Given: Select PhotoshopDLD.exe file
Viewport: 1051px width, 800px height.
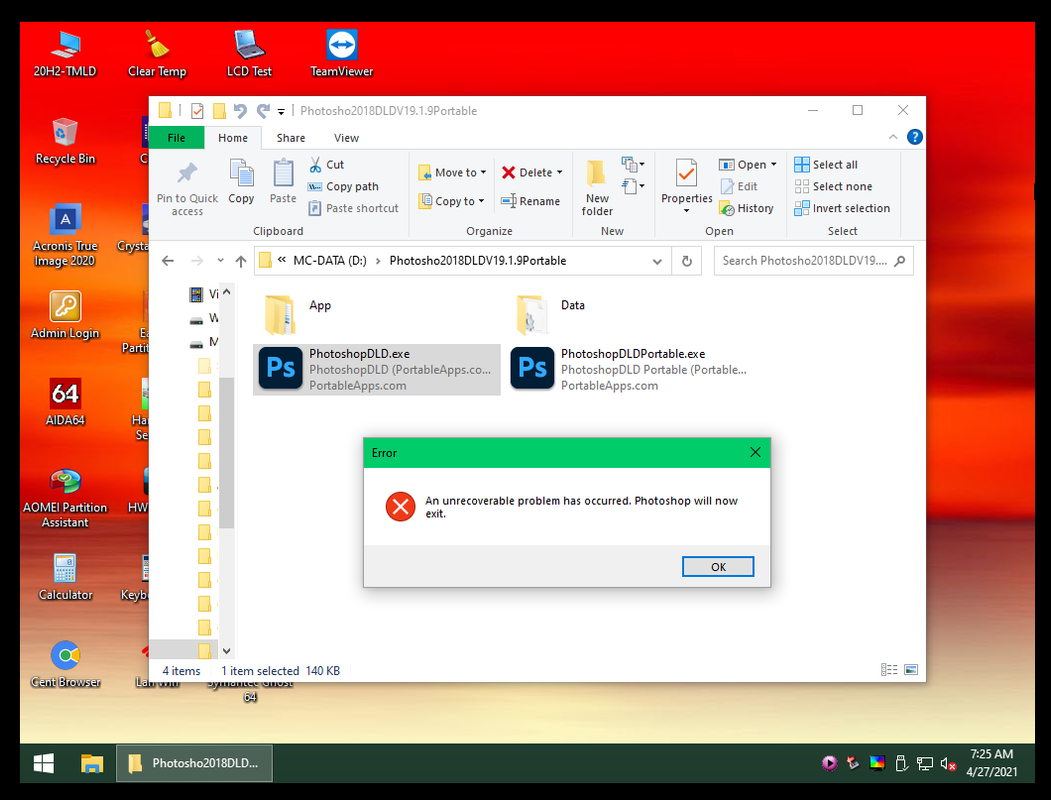Looking at the screenshot, I should 377,369.
